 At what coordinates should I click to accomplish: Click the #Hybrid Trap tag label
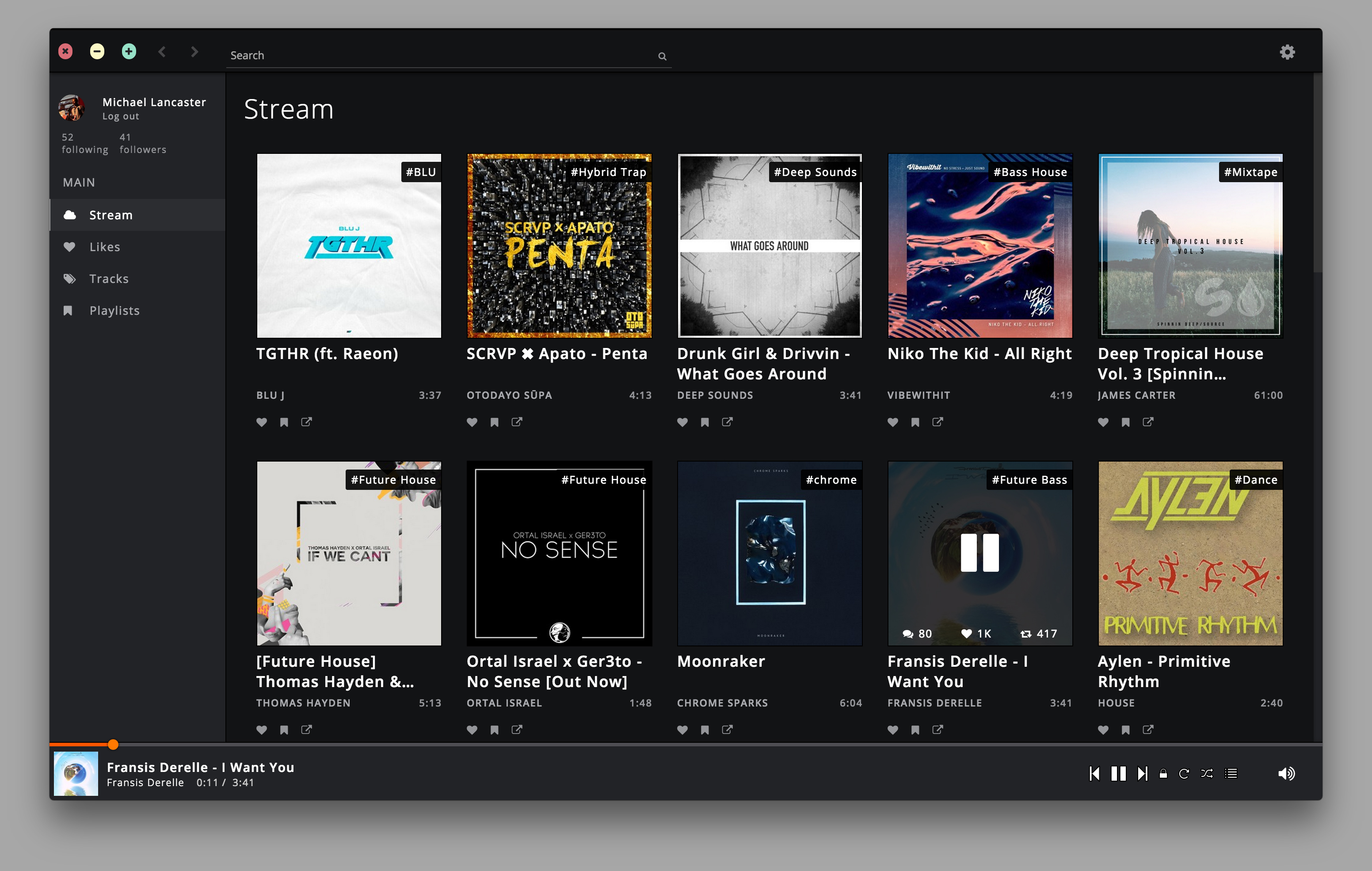[x=608, y=172]
